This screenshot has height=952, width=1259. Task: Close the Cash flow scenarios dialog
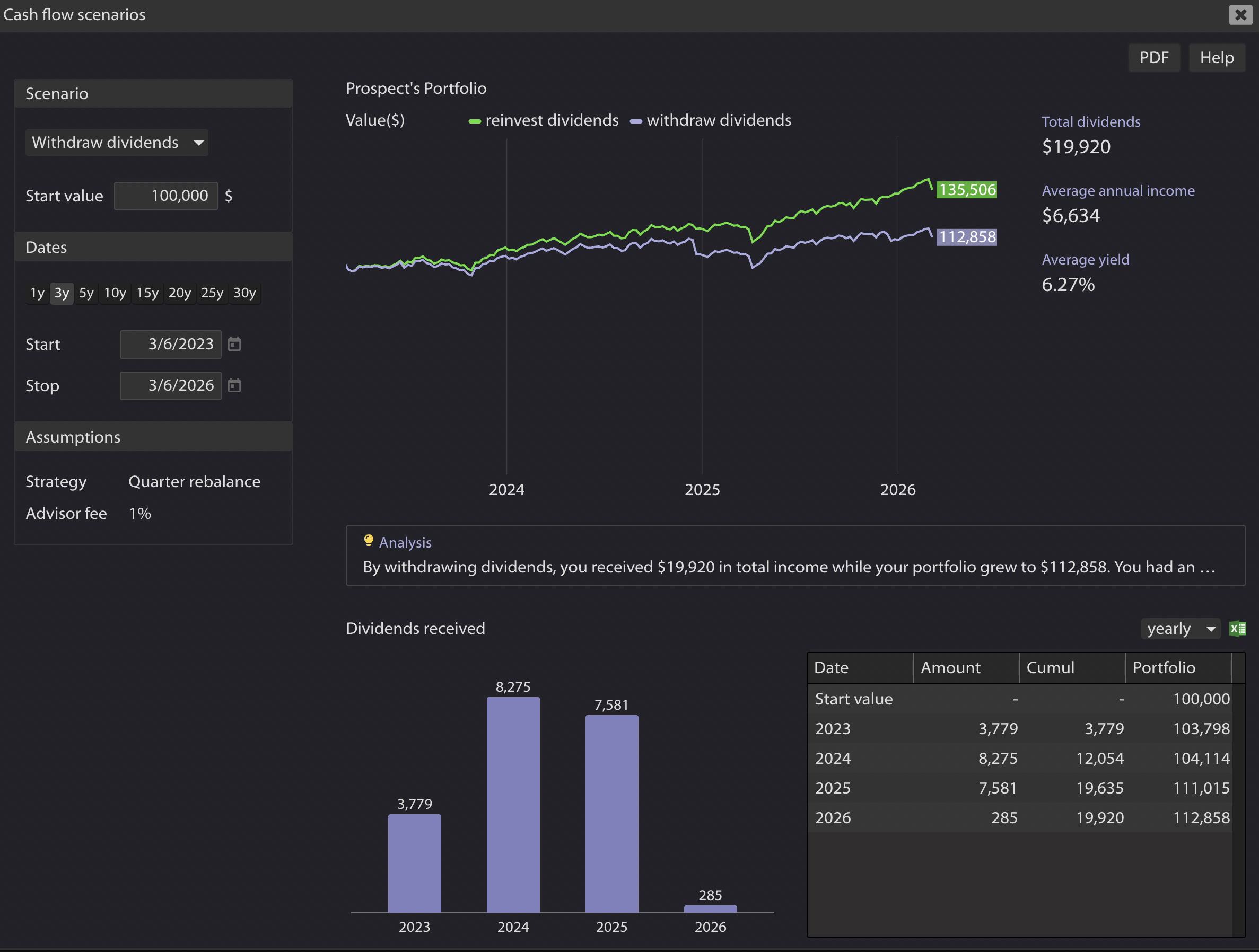[1240, 15]
